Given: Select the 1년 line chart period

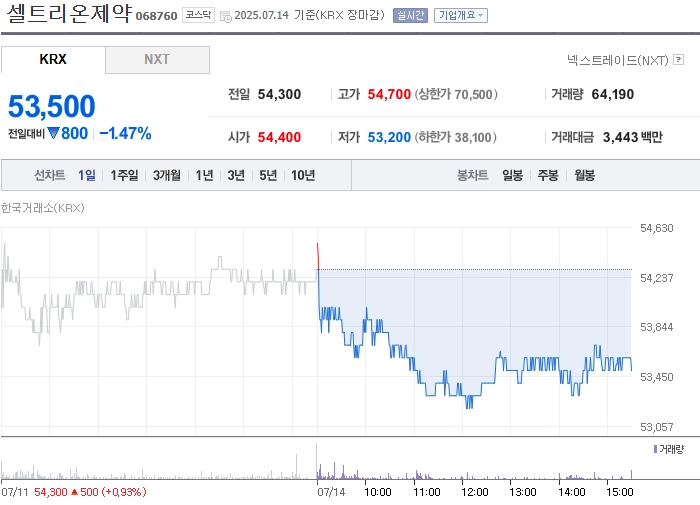Looking at the screenshot, I should [x=204, y=175].
